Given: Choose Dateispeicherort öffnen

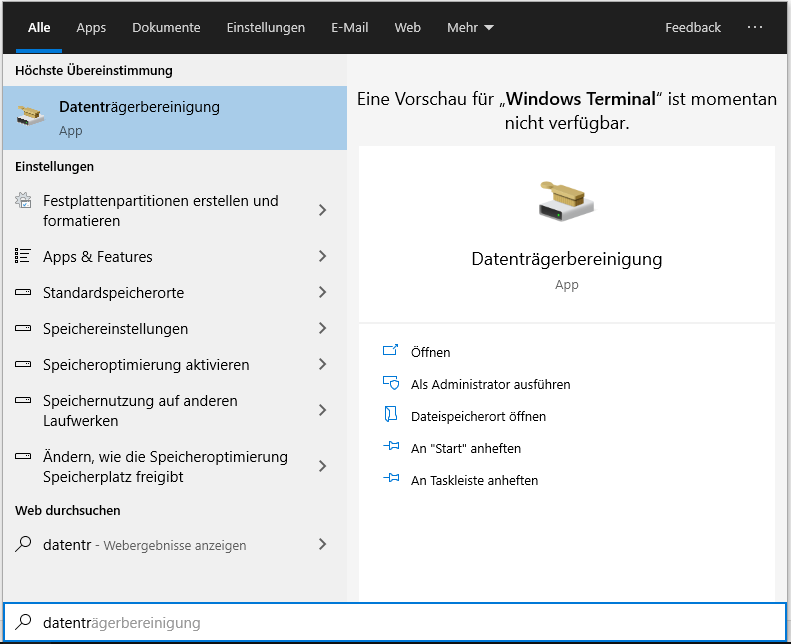Looking at the screenshot, I should (x=478, y=417).
